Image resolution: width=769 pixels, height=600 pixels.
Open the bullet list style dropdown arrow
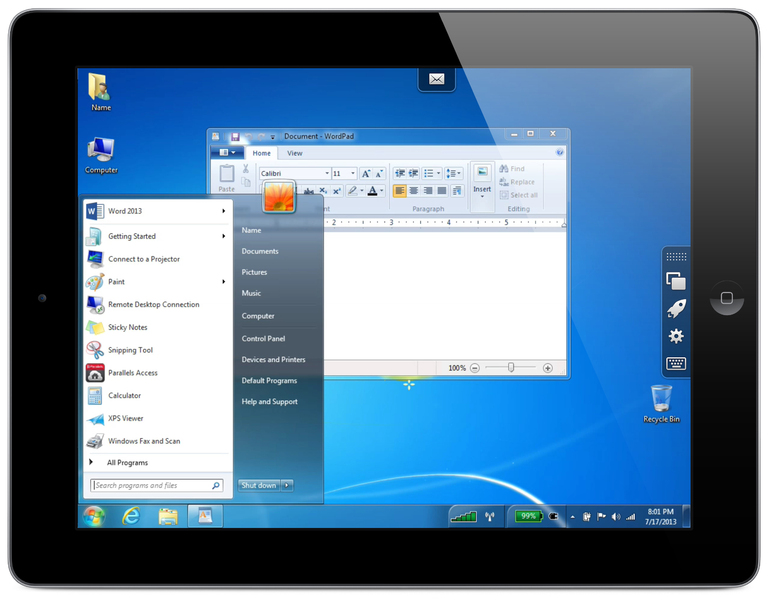[438, 173]
